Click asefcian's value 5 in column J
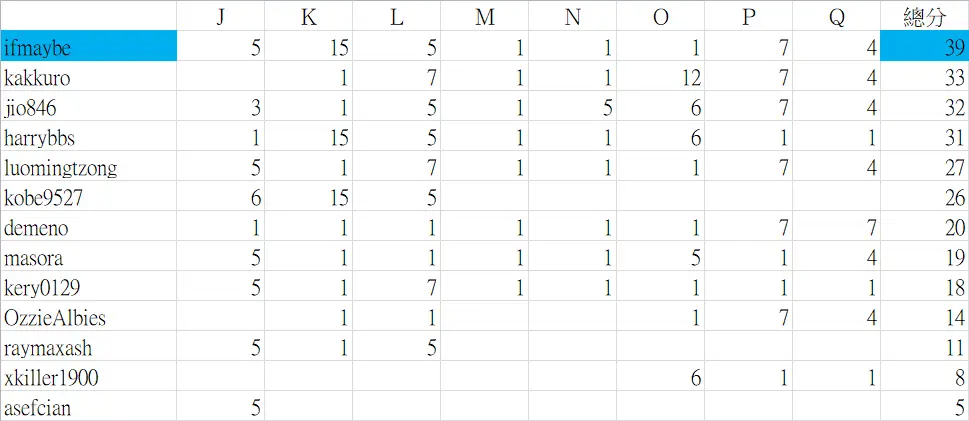Image resolution: width=969 pixels, height=421 pixels. click(221, 407)
